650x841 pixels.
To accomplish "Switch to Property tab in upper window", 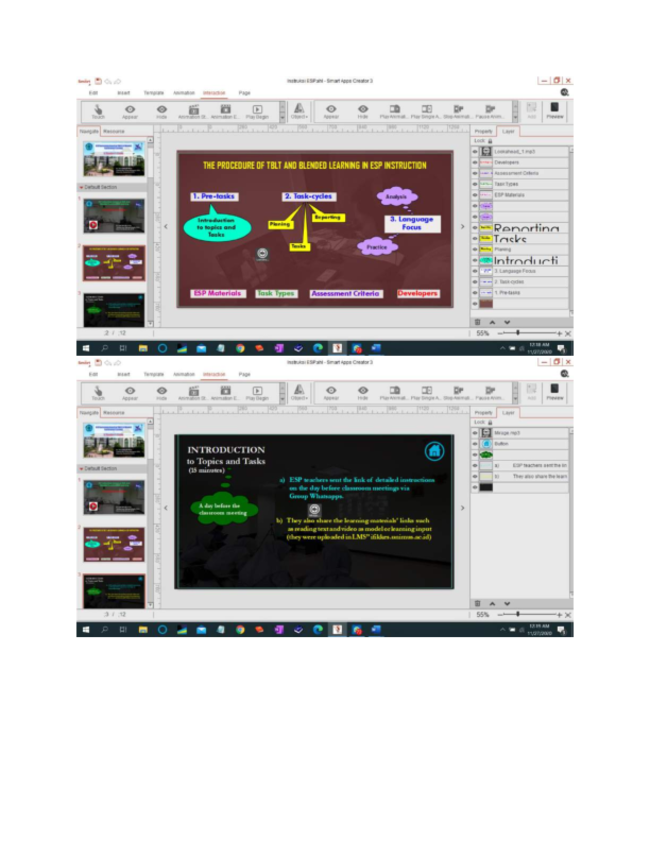I will click(483, 131).
